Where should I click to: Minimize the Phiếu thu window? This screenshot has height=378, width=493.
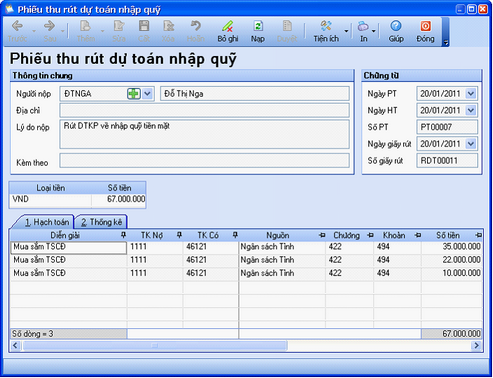point(460,9)
